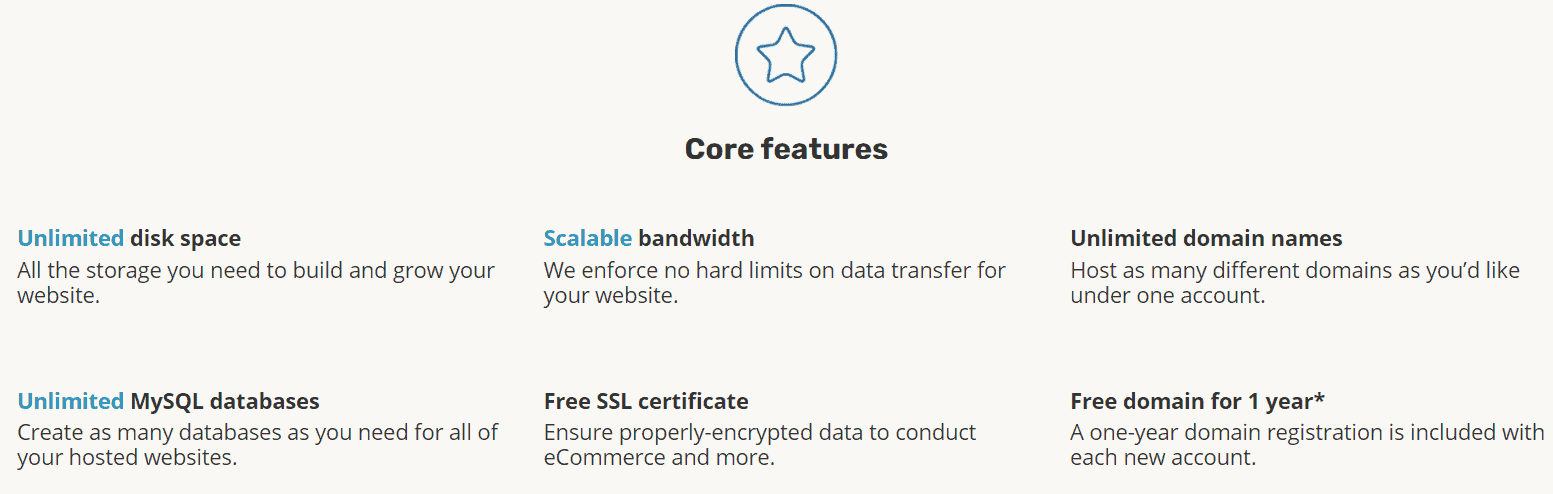Screen dimensions: 1553x494
Task: Click the Host as many domains description
Action: (x=1295, y=283)
